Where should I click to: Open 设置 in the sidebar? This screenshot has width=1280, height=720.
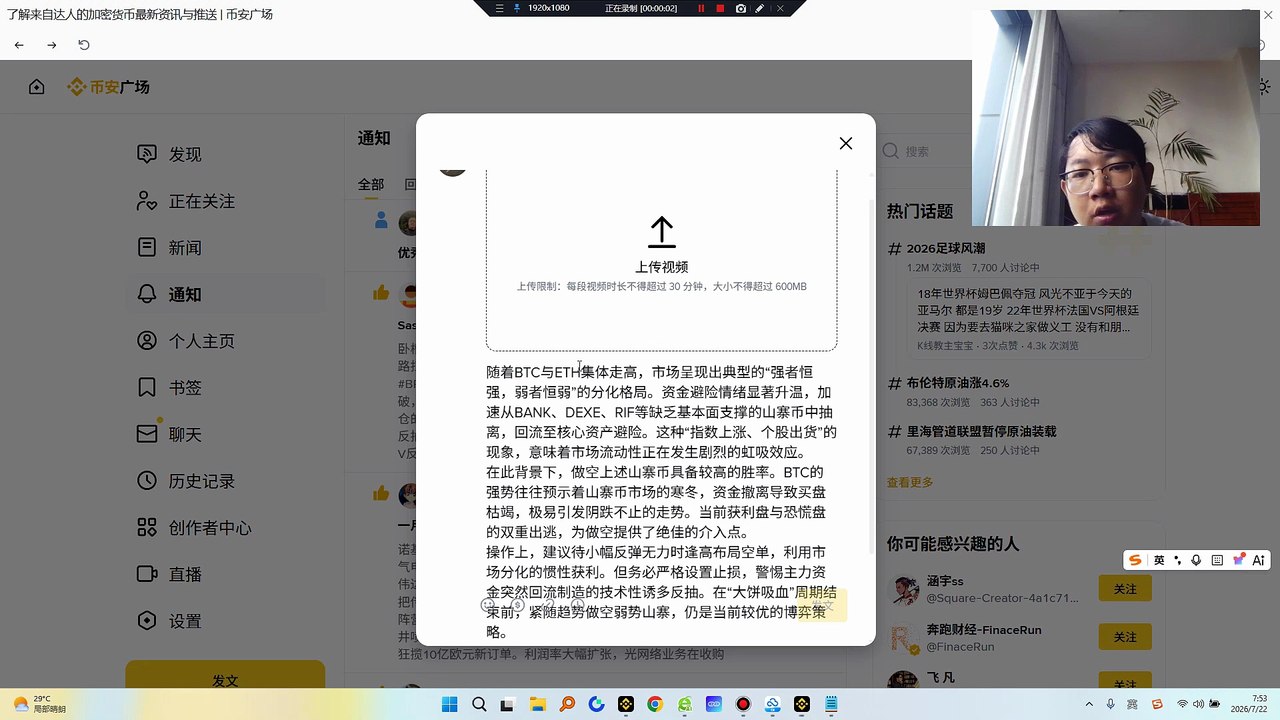(185, 621)
